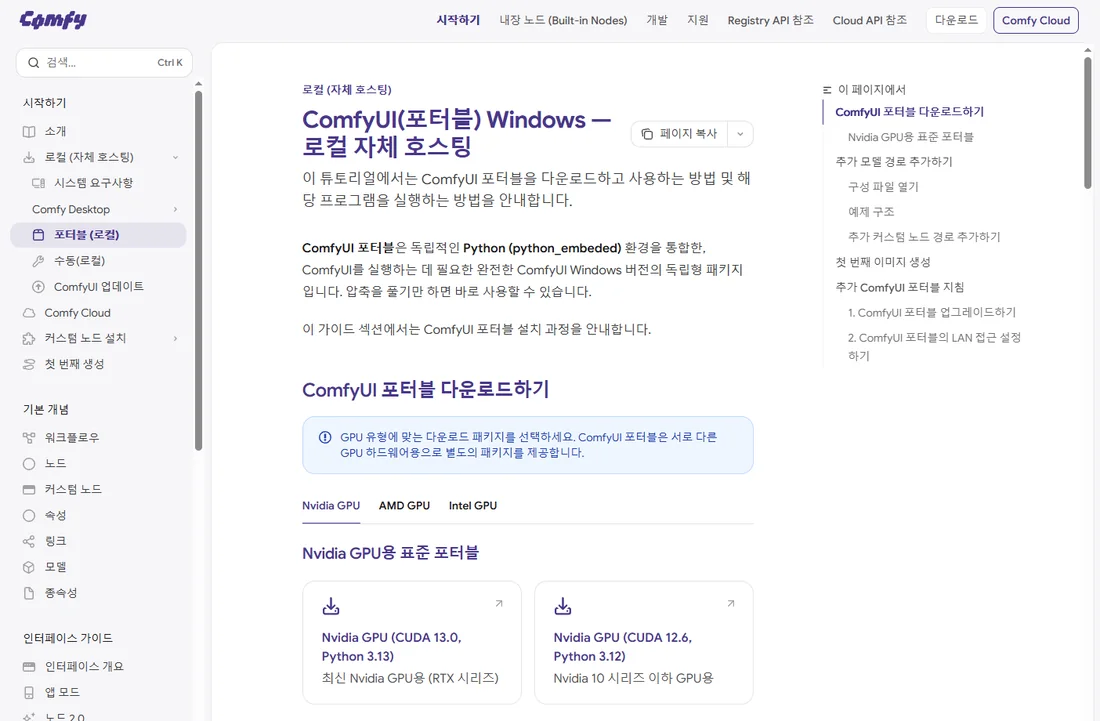This screenshot has width=1100, height=721.
Task: Click the 검색... search field
Action: coord(104,62)
